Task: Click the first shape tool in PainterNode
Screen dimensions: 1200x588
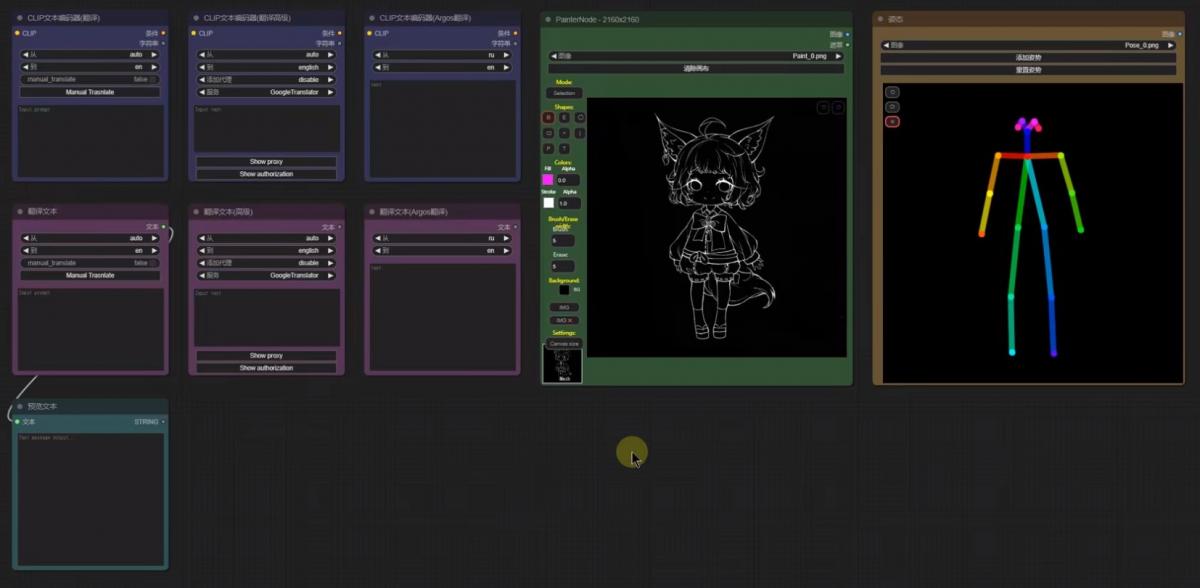Action: pos(549,117)
